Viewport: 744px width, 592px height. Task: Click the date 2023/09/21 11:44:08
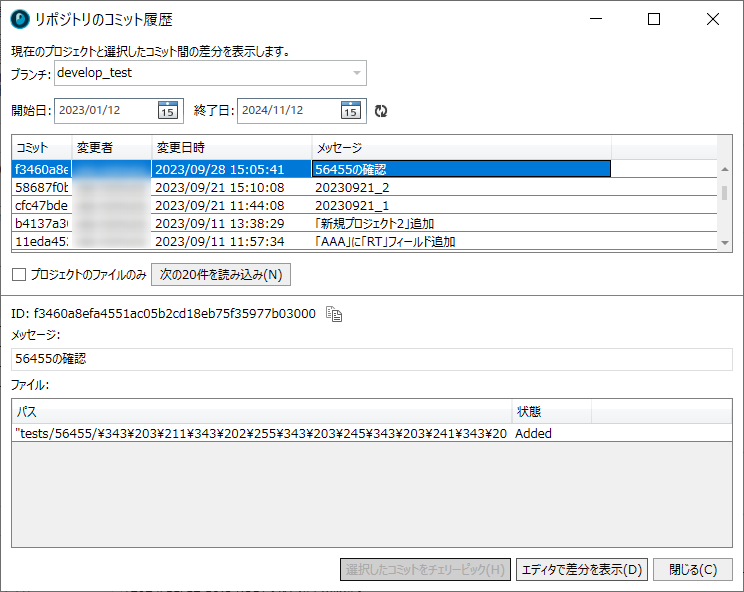point(220,206)
